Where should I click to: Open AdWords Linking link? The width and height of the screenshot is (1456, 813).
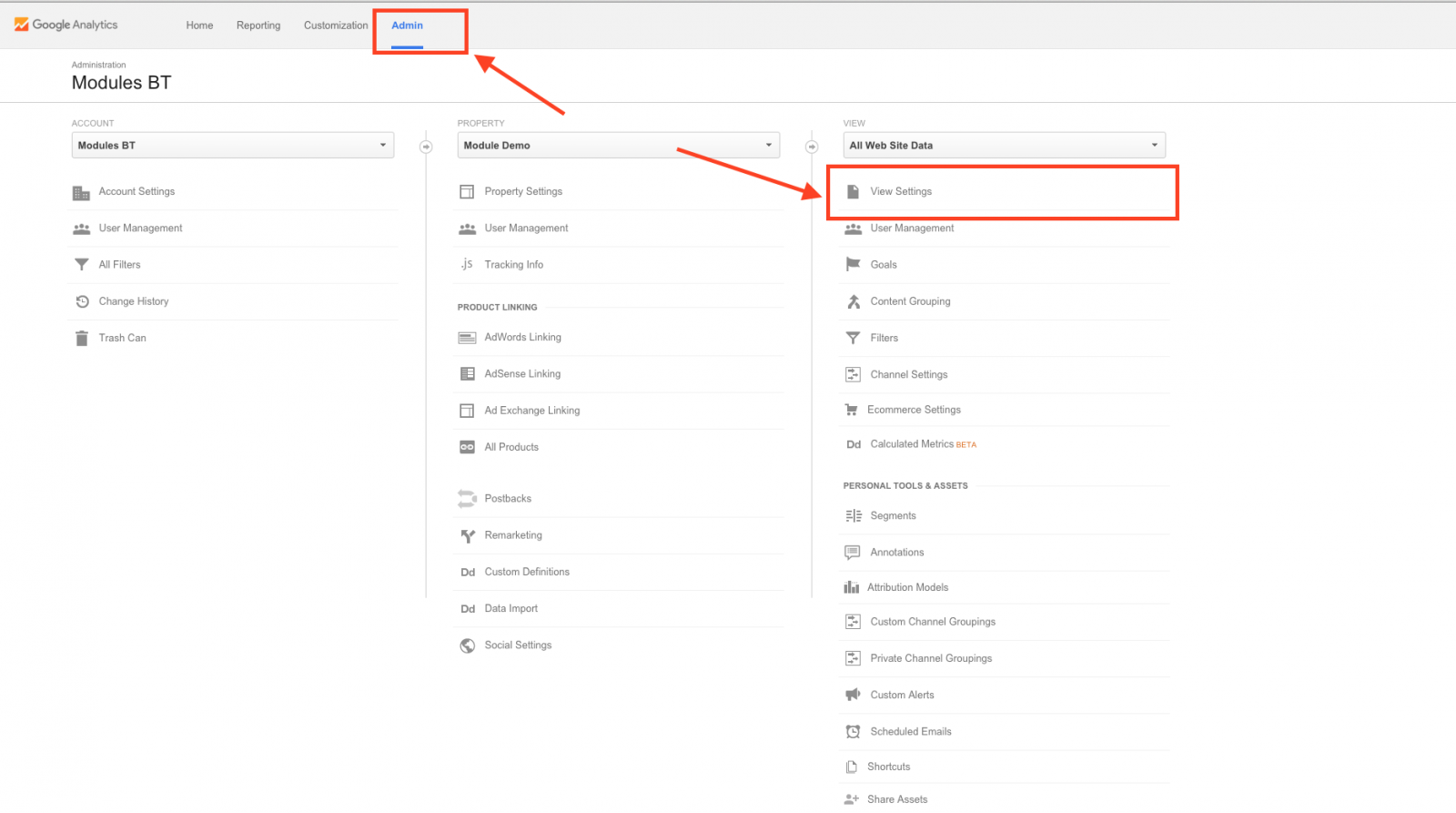click(522, 337)
